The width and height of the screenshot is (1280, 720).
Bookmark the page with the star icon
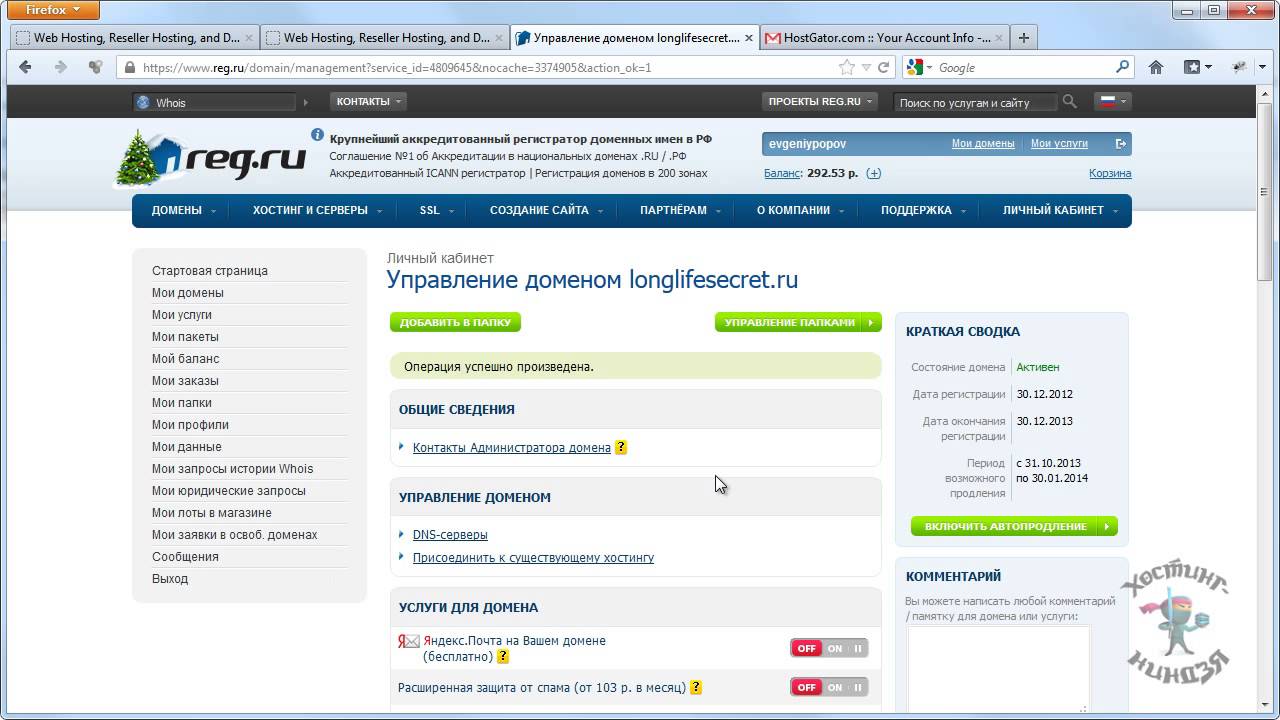[847, 67]
